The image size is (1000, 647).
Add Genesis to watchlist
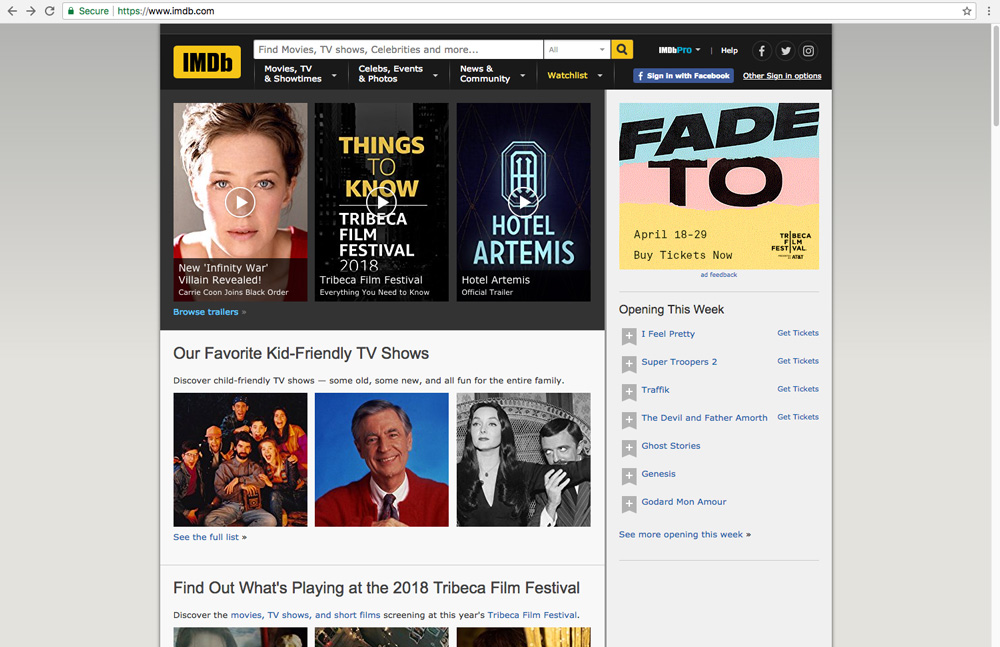629,476
